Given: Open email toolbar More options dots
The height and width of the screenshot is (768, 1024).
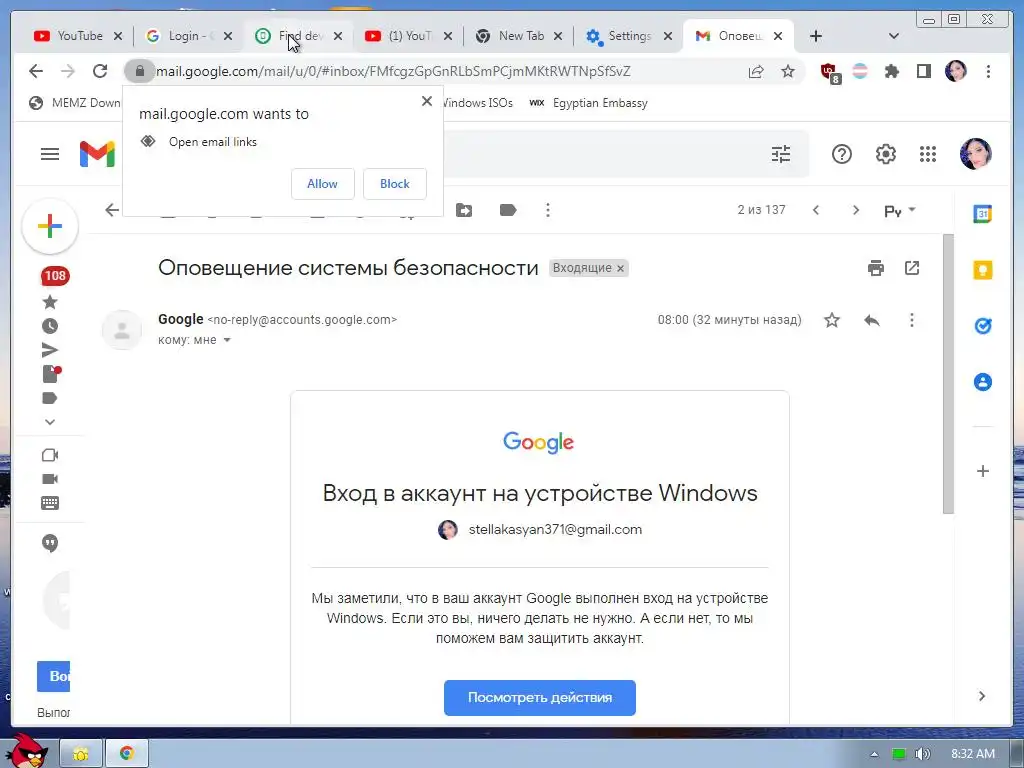Looking at the screenshot, I should click(x=548, y=210).
